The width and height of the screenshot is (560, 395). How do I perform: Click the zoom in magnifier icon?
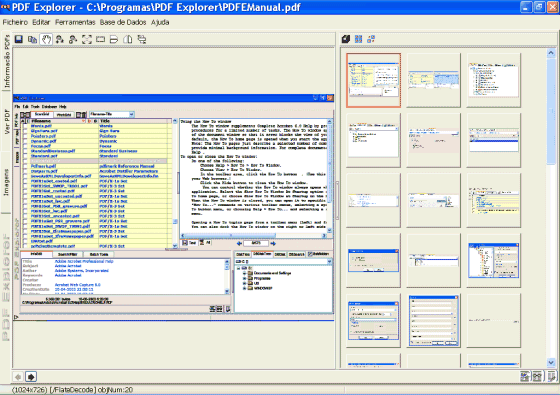coord(60,39)
